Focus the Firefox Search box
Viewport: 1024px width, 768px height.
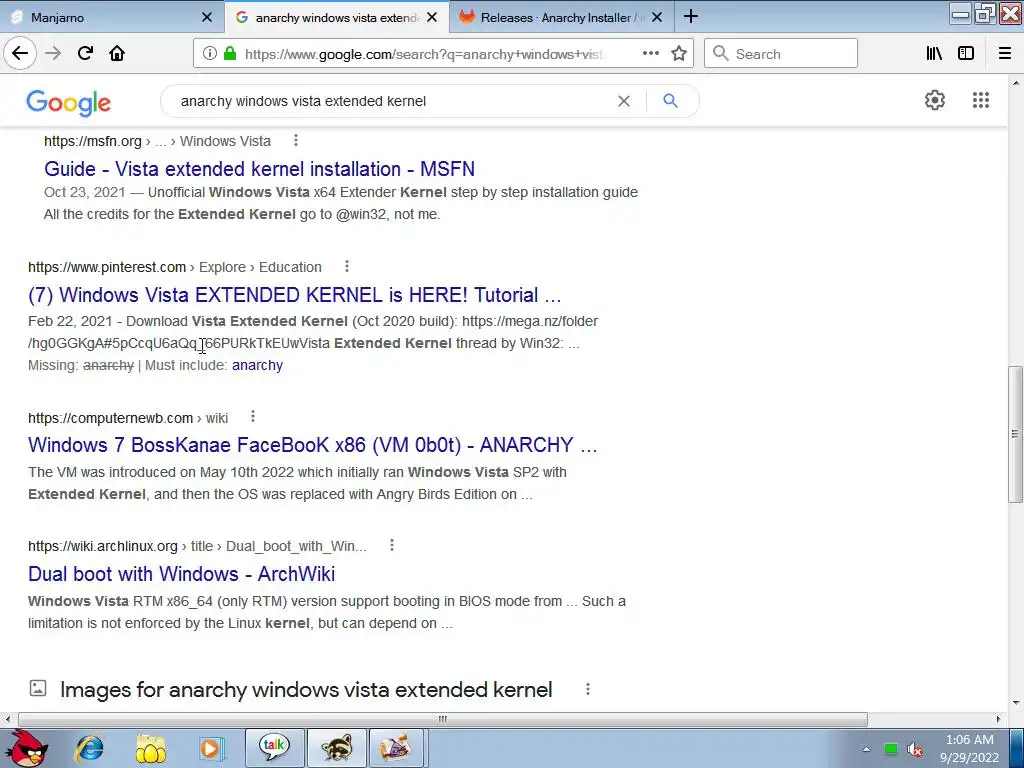click(780, 53)
